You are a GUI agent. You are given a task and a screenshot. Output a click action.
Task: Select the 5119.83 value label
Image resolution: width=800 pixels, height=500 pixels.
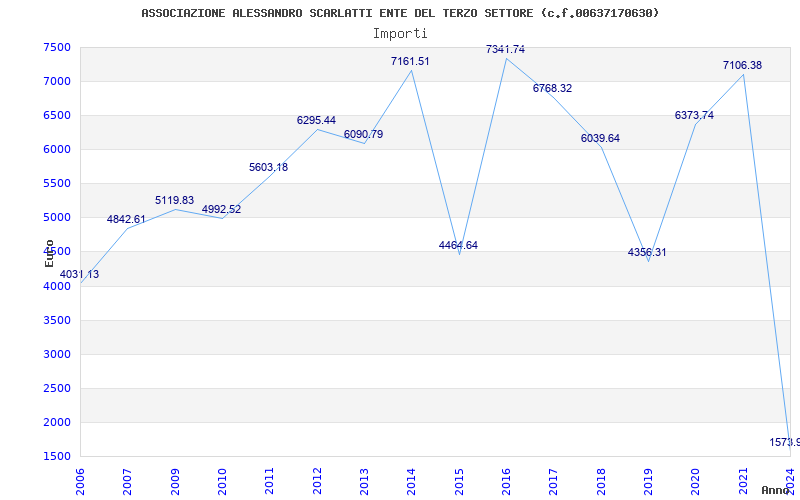[x=174, y=201]
